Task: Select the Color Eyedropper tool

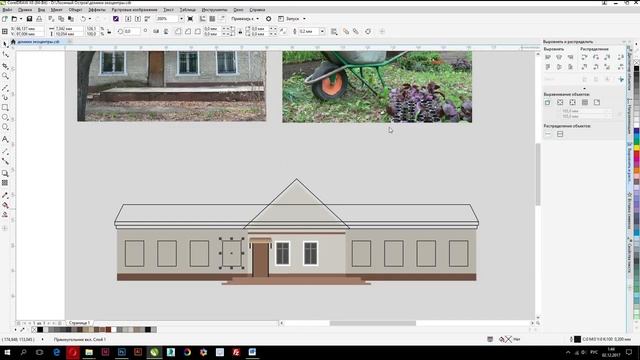Action: 5,195
